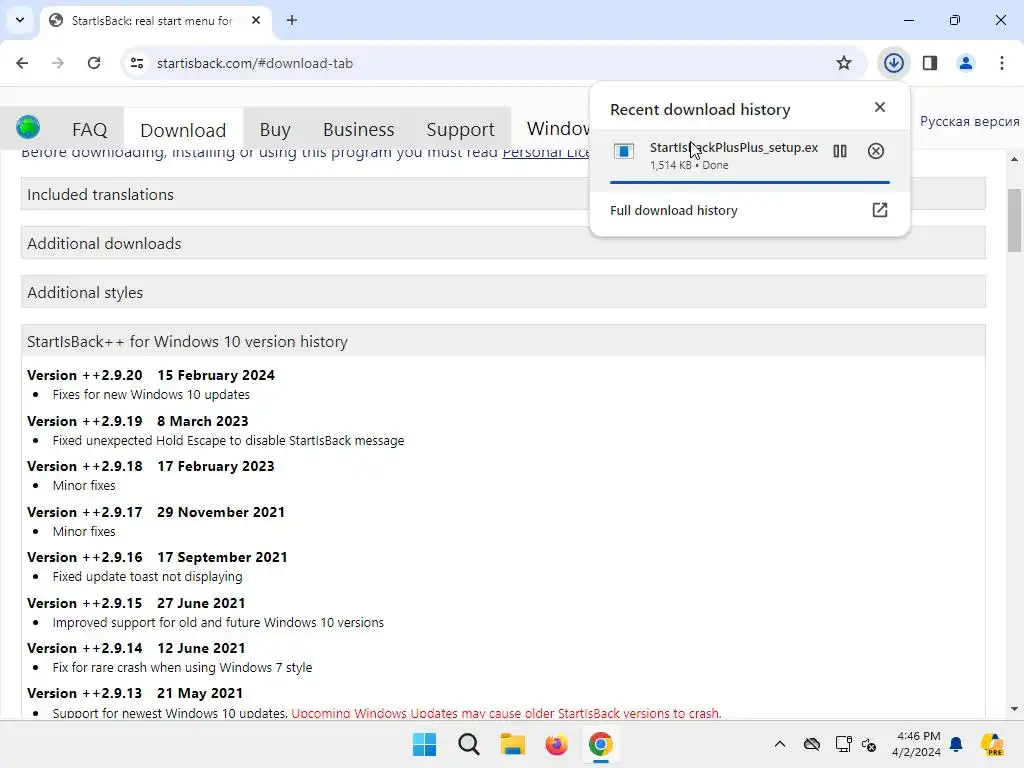
Task: Open the clock showing 4:46 PM
Action: pyautogui.click(x=916, y=744)
